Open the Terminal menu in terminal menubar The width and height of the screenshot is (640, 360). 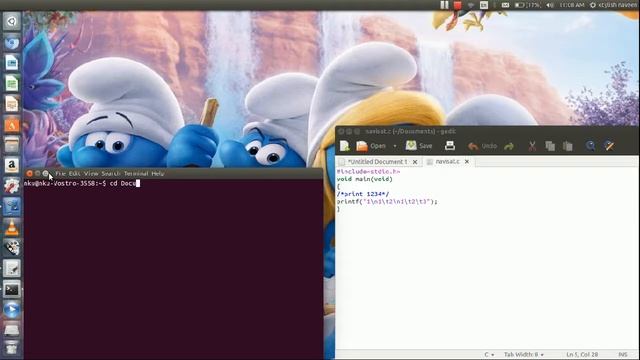pos(136,173)
